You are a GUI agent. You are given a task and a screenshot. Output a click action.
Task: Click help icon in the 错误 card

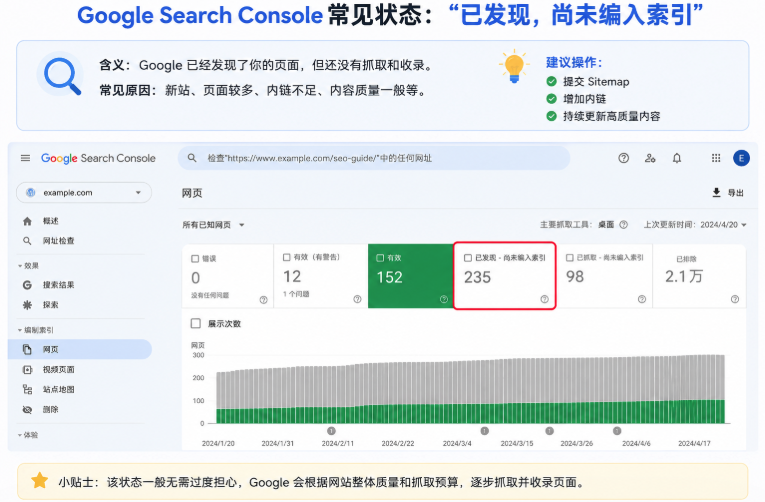coord(263,300)
